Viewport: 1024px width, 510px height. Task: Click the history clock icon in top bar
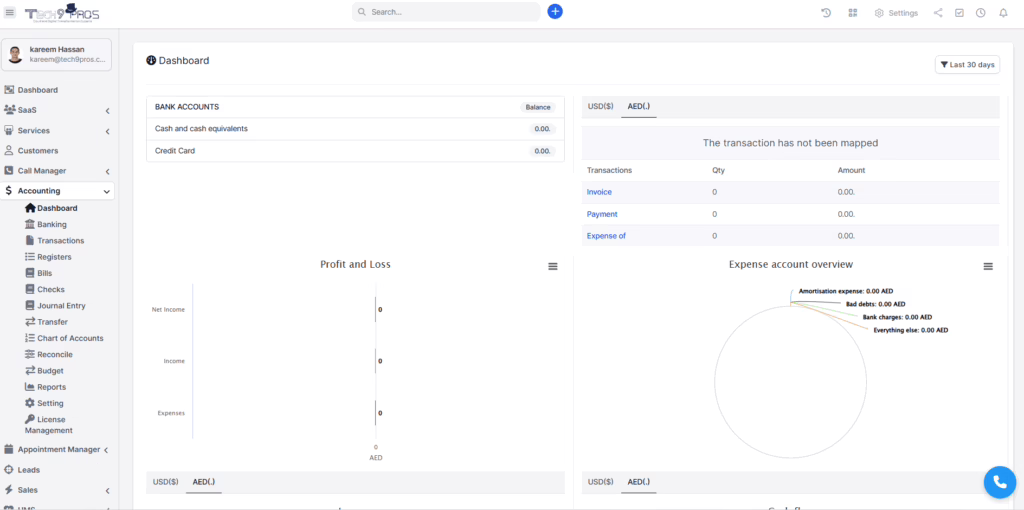point(826,13)
